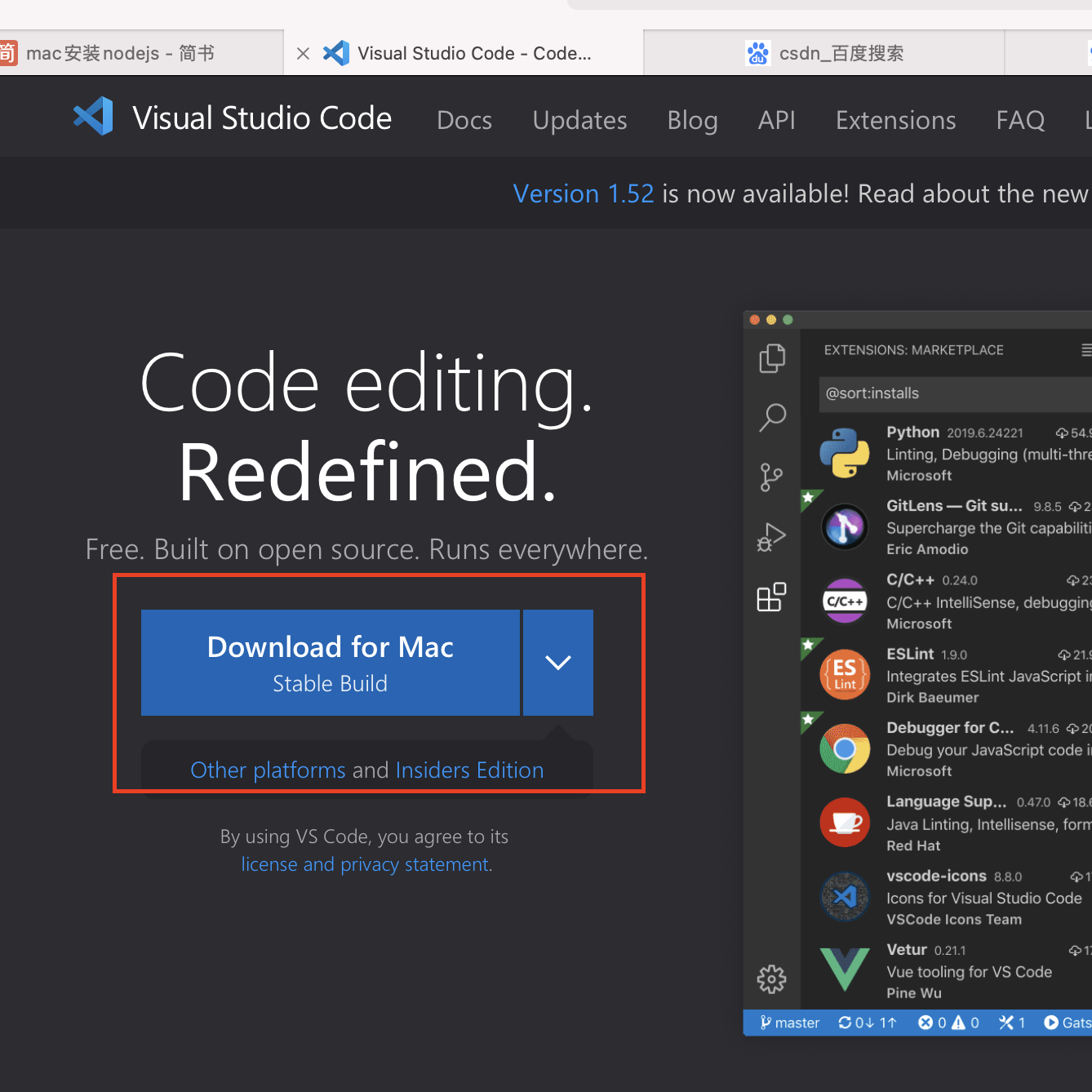Image resolution: width=1092 pixels, height=1092 pixels.
Task: Click the vscode-icons extension icon
Action: click(845, 896)
